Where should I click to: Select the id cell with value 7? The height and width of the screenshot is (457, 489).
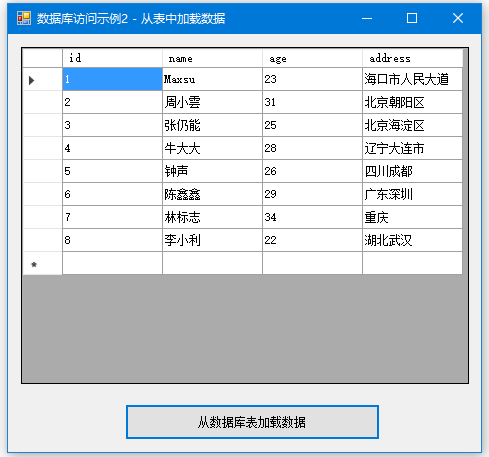pos(112,217)
